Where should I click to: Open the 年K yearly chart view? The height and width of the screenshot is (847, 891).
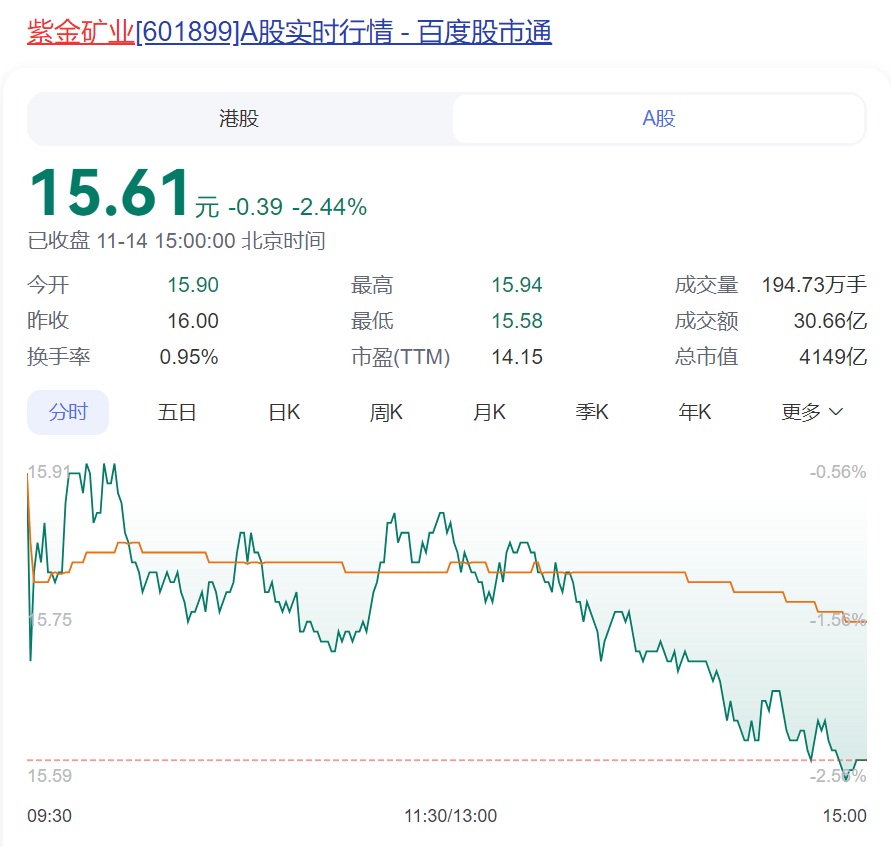pos(694,411)
